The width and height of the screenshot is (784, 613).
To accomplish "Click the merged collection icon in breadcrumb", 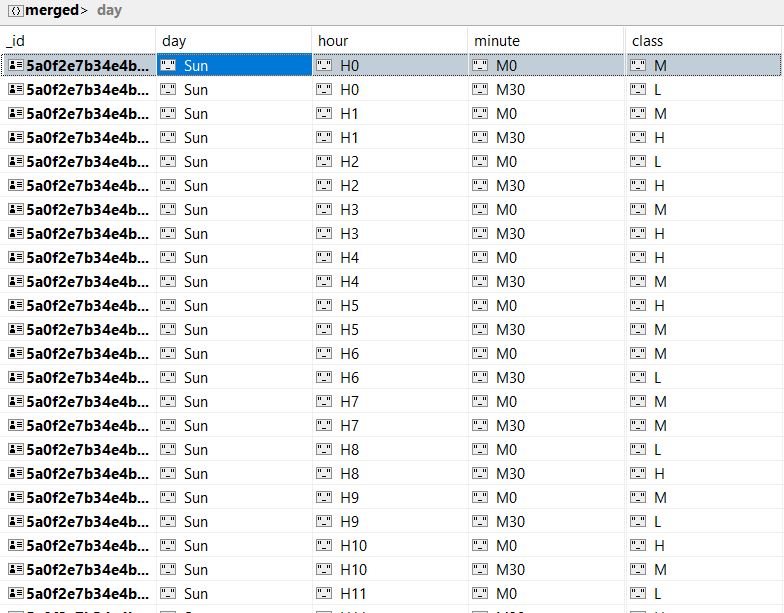I will point(16,10).
